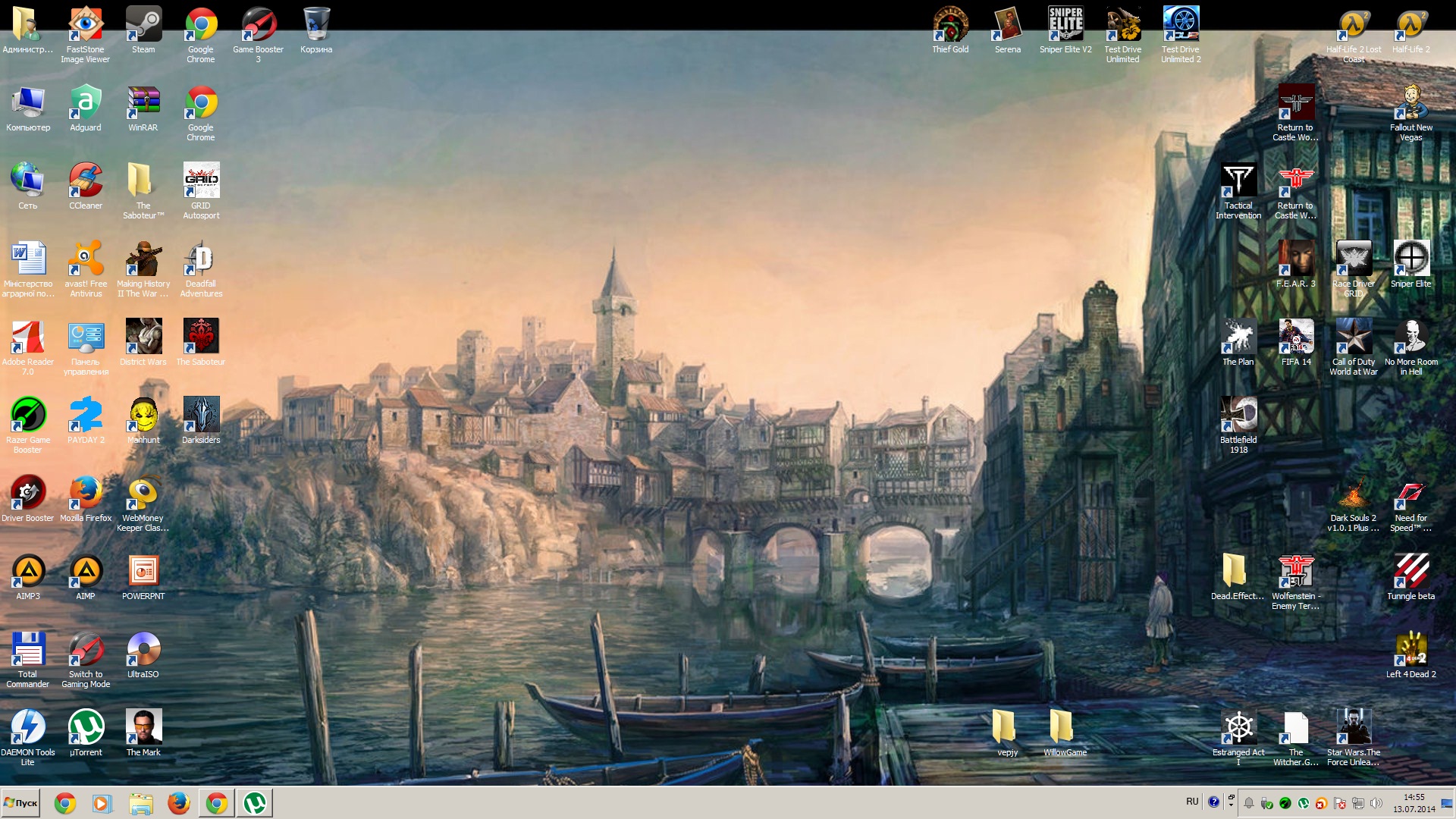Open Fallout New Vegas shortcut

1411,112
